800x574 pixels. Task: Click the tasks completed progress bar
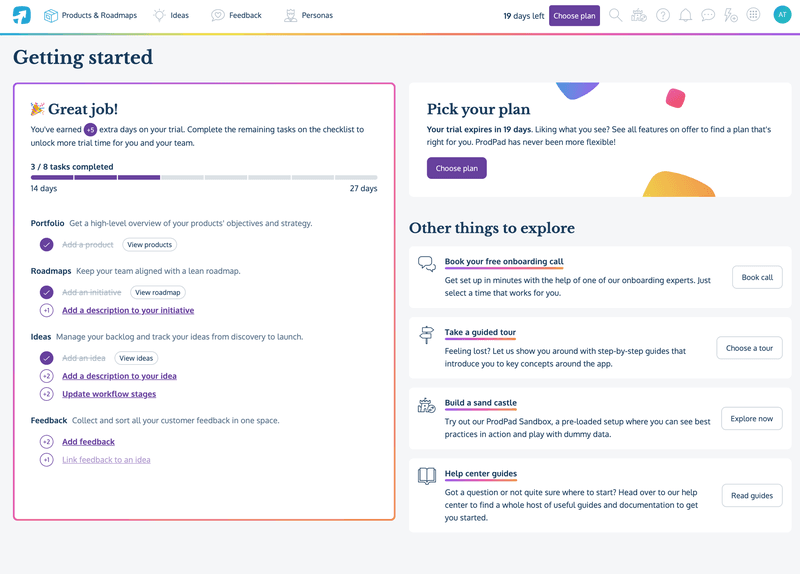[x=204, y=177]
